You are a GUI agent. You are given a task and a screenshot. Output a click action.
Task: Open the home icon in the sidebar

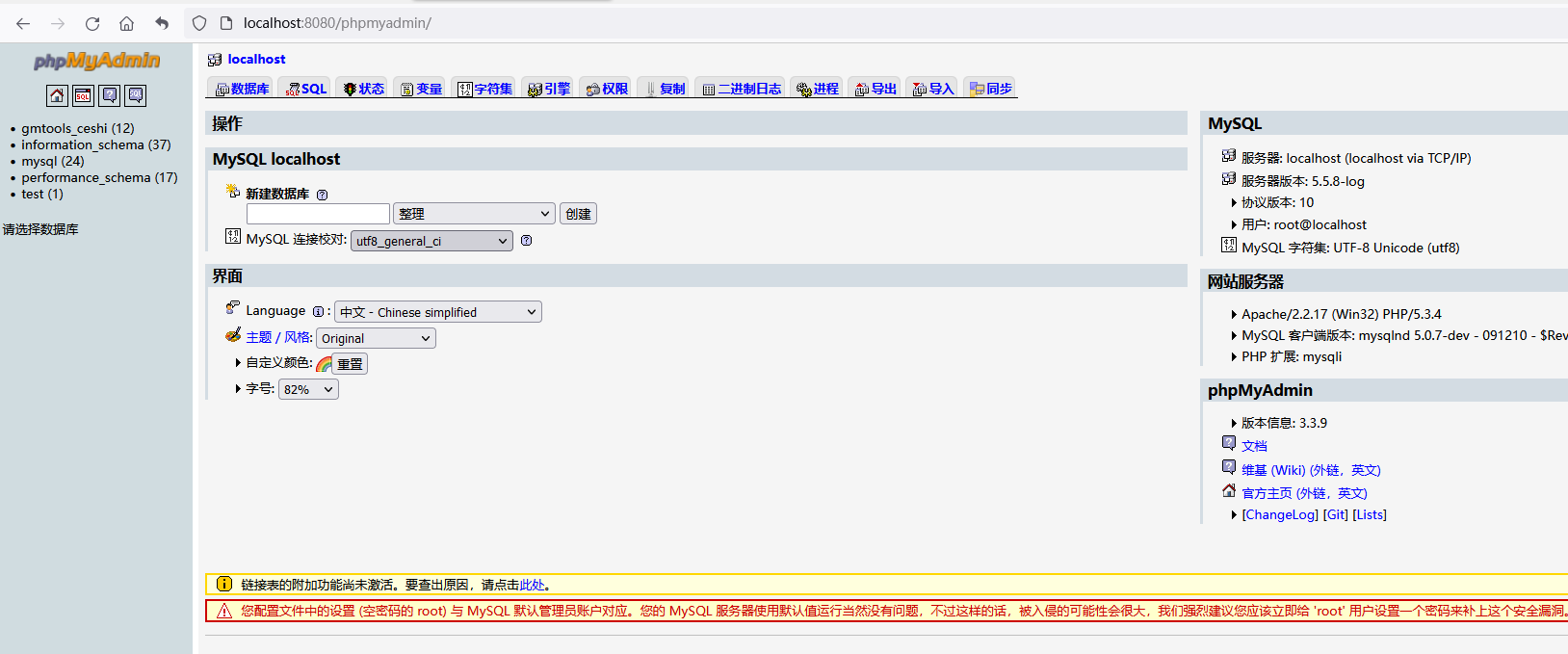coord(57,95)
